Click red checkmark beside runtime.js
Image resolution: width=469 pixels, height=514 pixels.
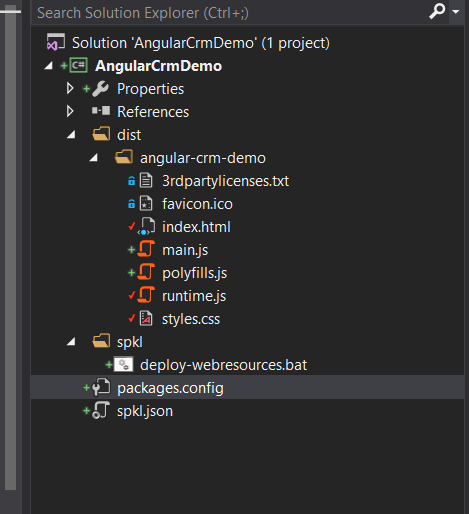click(x=132, y=295)
